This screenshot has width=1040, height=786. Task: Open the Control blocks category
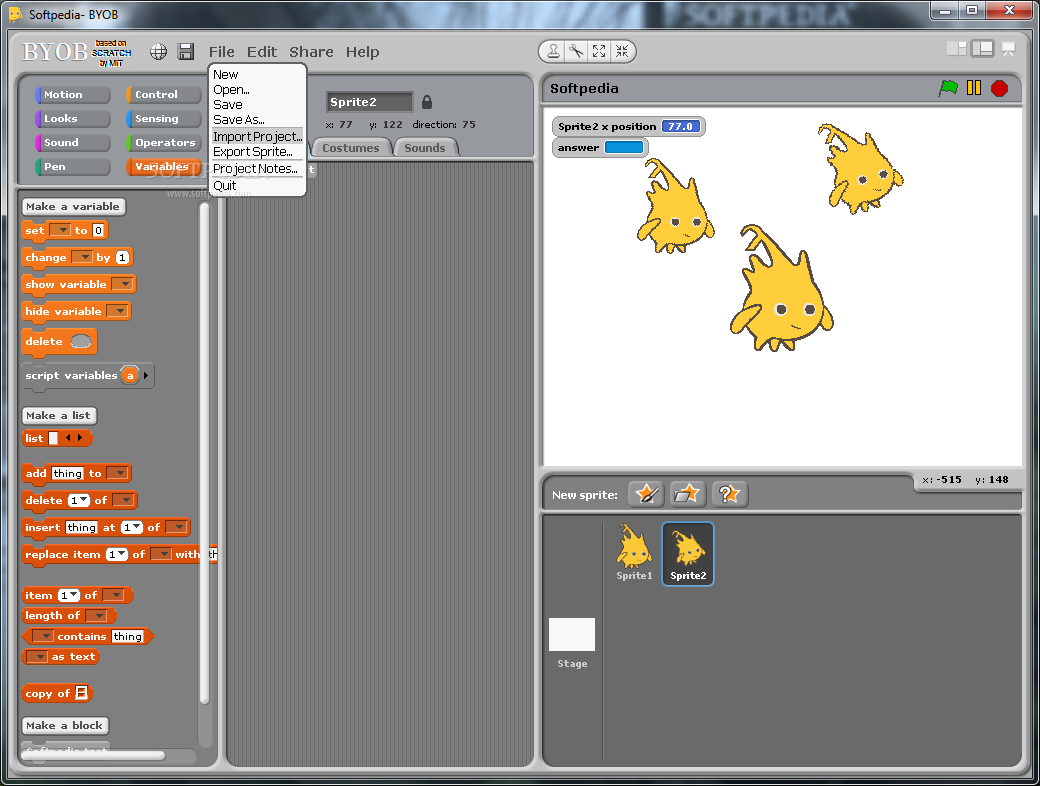(x=164, y=95)
